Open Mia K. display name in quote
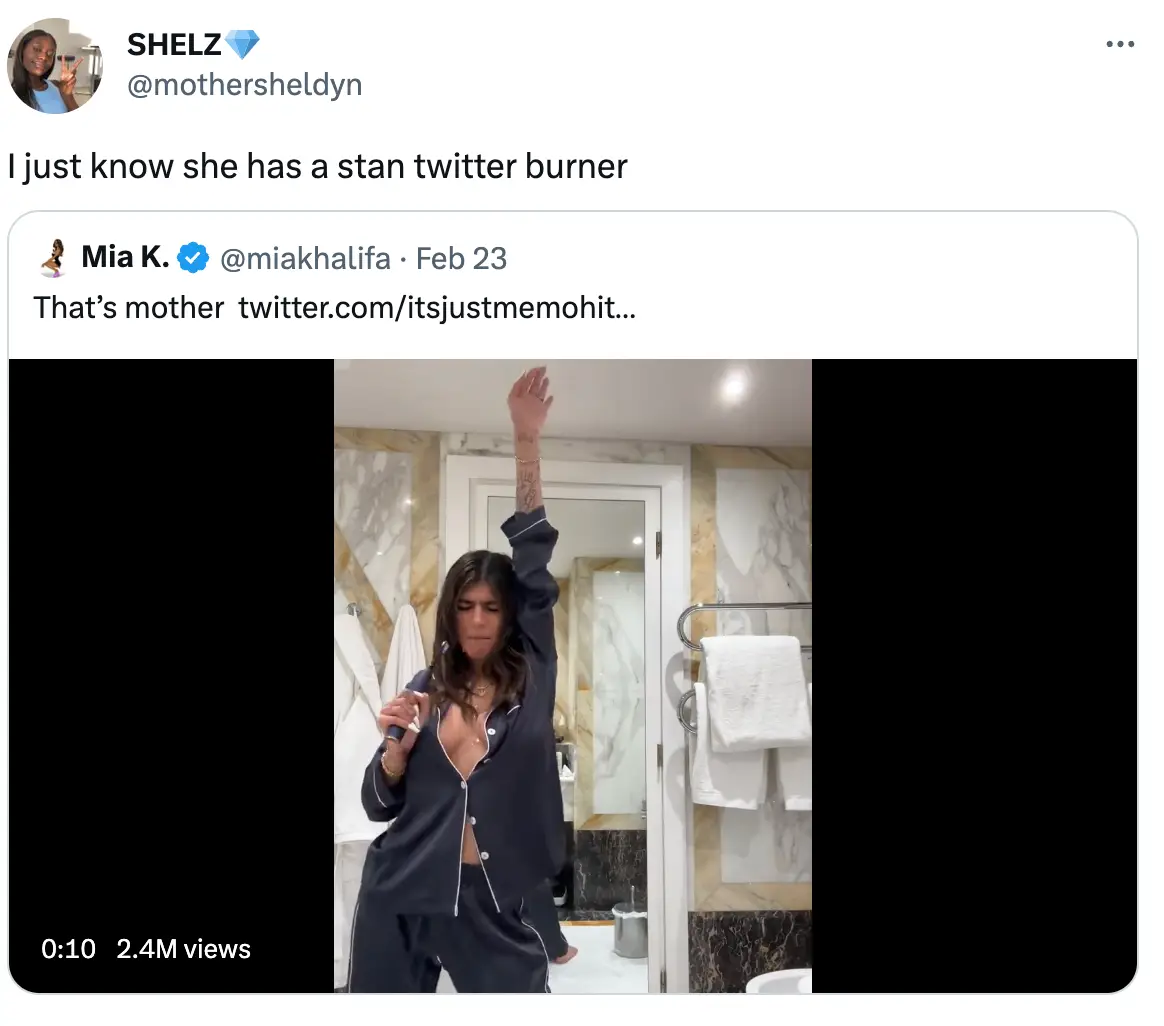 (125, 258)
